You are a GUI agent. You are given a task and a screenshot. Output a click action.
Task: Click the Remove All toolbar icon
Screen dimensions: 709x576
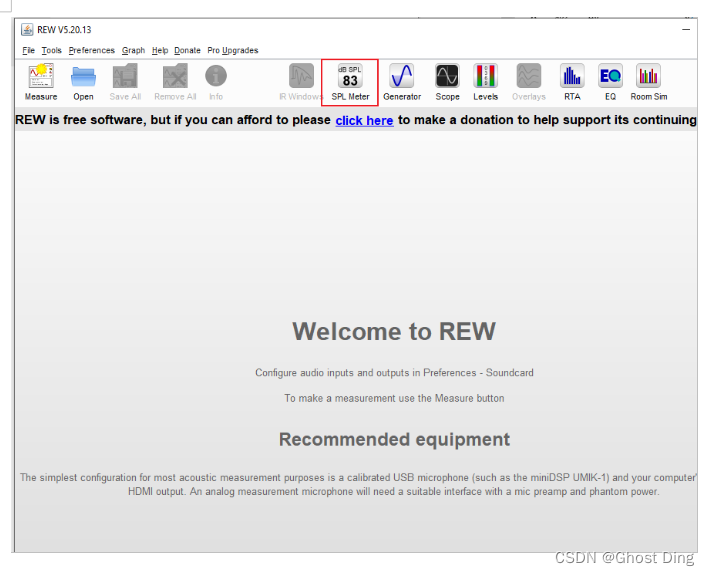click(x=175, y=82)
